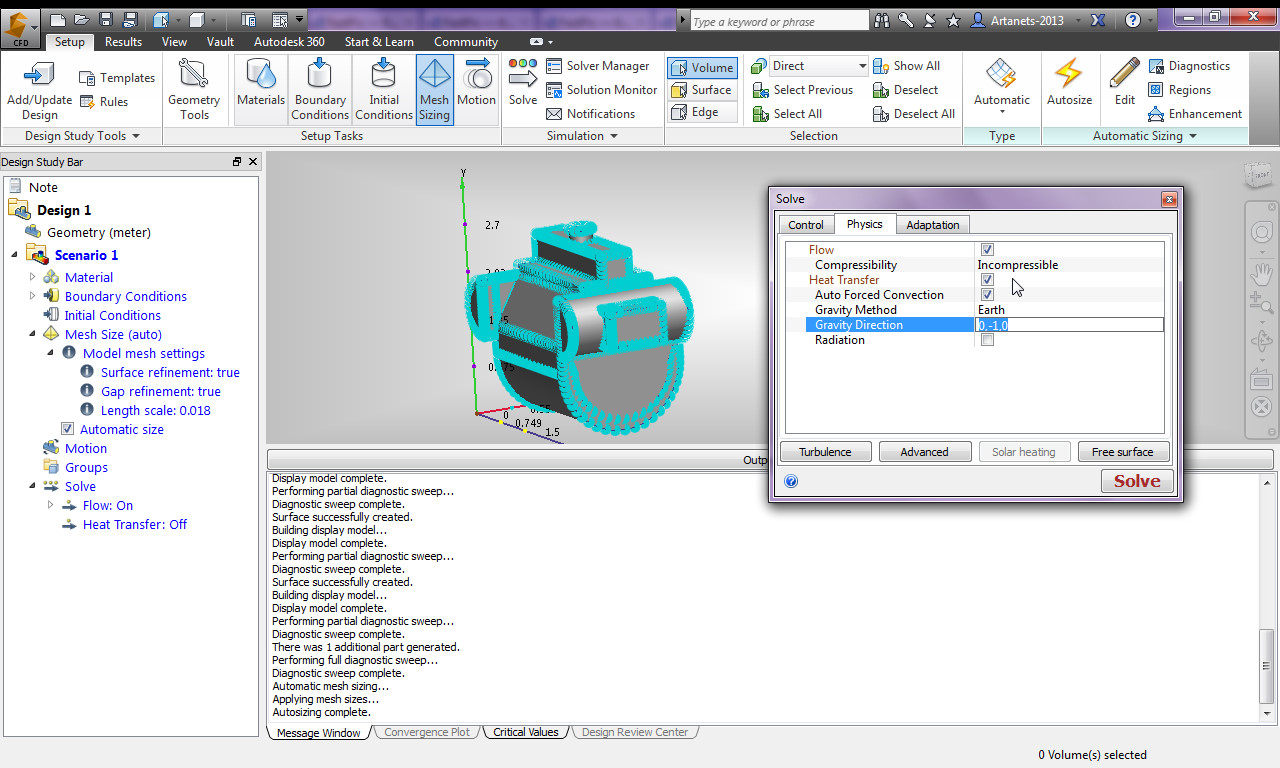Expand Design Study Tools panel menu
1280x768 pixels.
click(x=136, y=136)
